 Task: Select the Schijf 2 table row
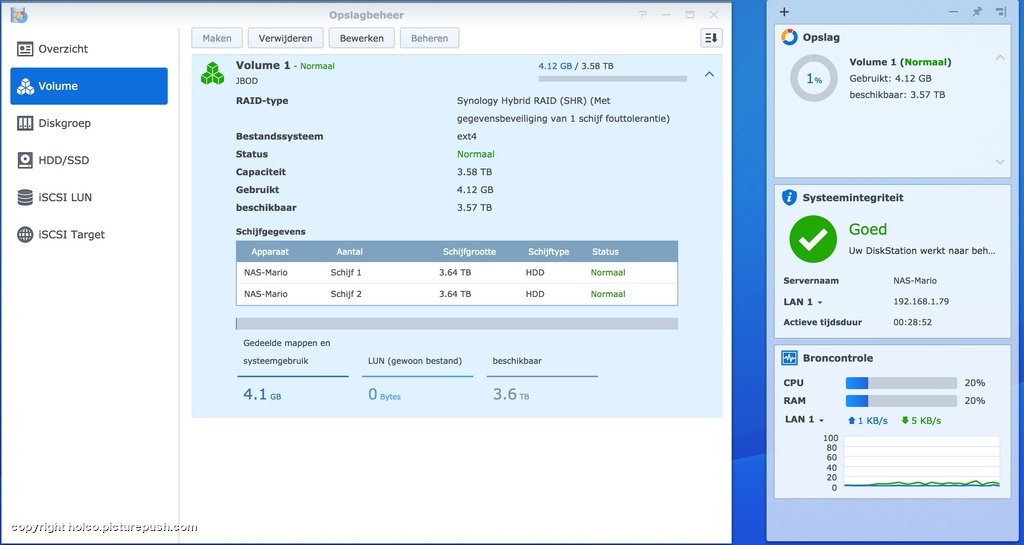[x=456, y=294]
